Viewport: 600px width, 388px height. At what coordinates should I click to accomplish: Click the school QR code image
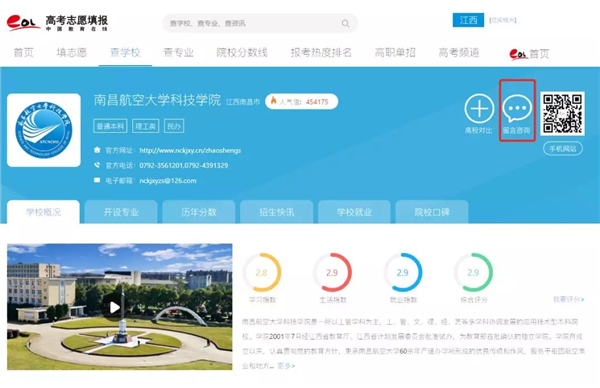[x=562, y=113]
